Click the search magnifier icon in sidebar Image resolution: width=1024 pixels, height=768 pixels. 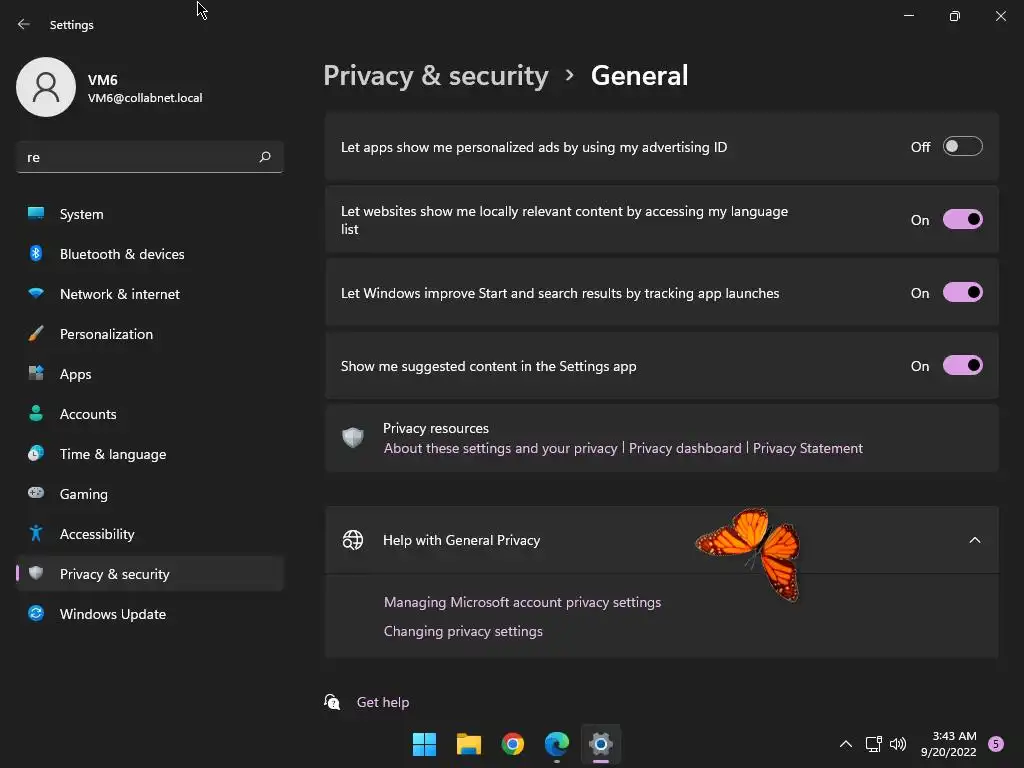coord(265,157)
